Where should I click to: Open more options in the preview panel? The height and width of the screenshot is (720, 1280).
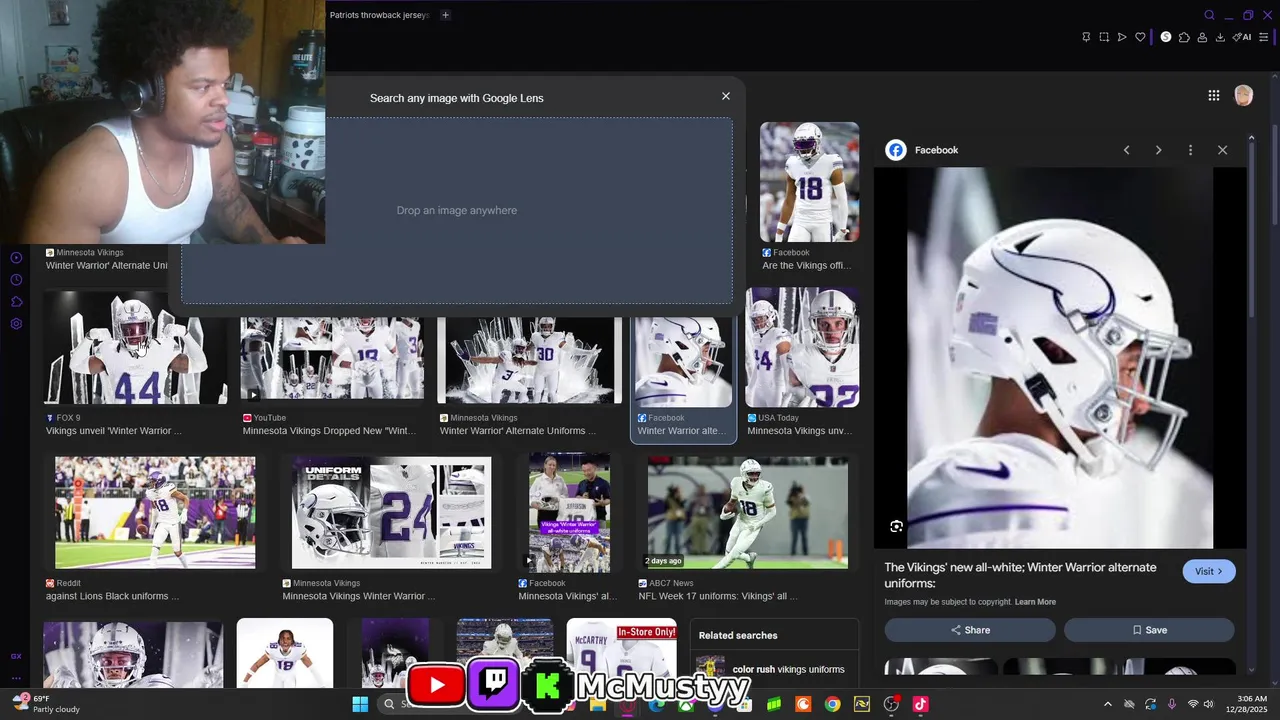coord(1190,150)
